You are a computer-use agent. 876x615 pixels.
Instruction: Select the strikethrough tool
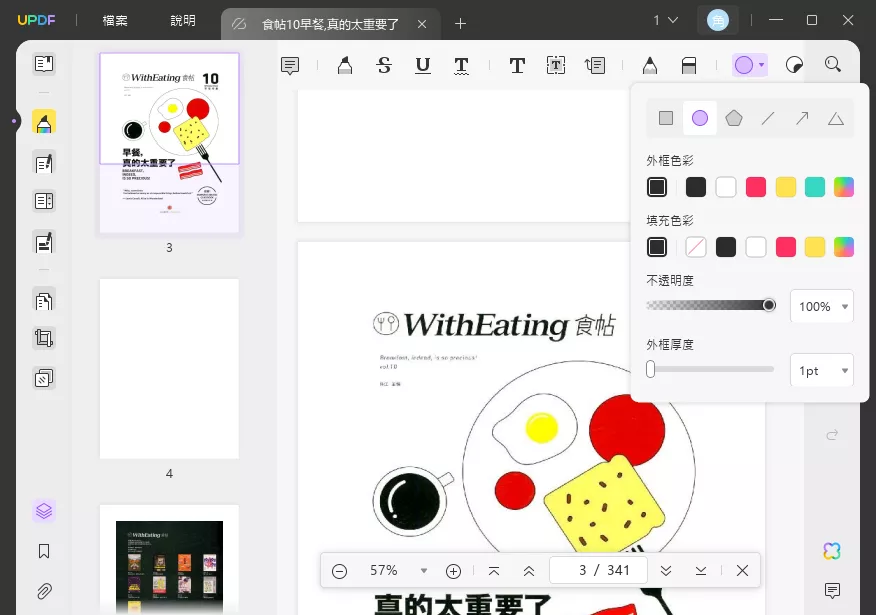(x=384, y=65)
